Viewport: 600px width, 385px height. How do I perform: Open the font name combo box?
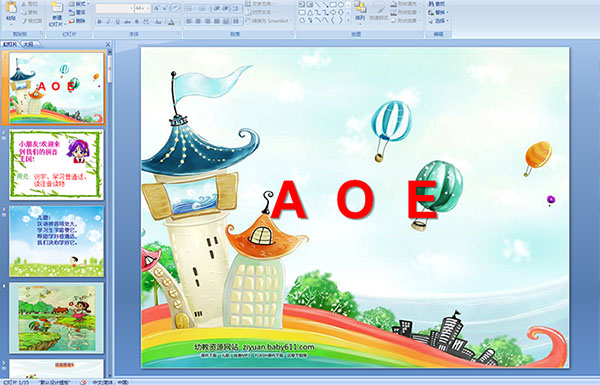pyautogui.click(x=115, y=8)
